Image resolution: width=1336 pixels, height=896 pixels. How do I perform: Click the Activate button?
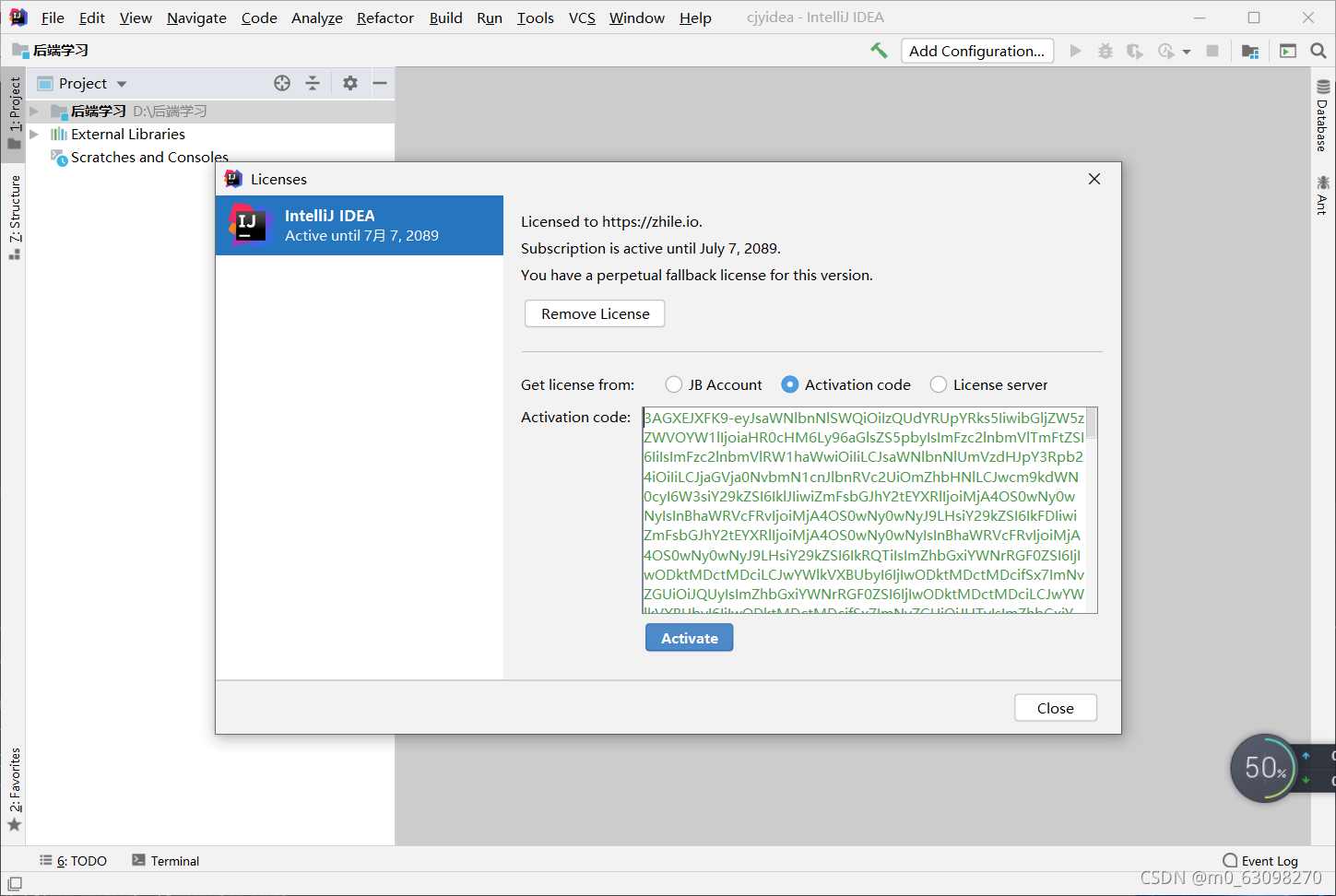[x=689, y=638]
